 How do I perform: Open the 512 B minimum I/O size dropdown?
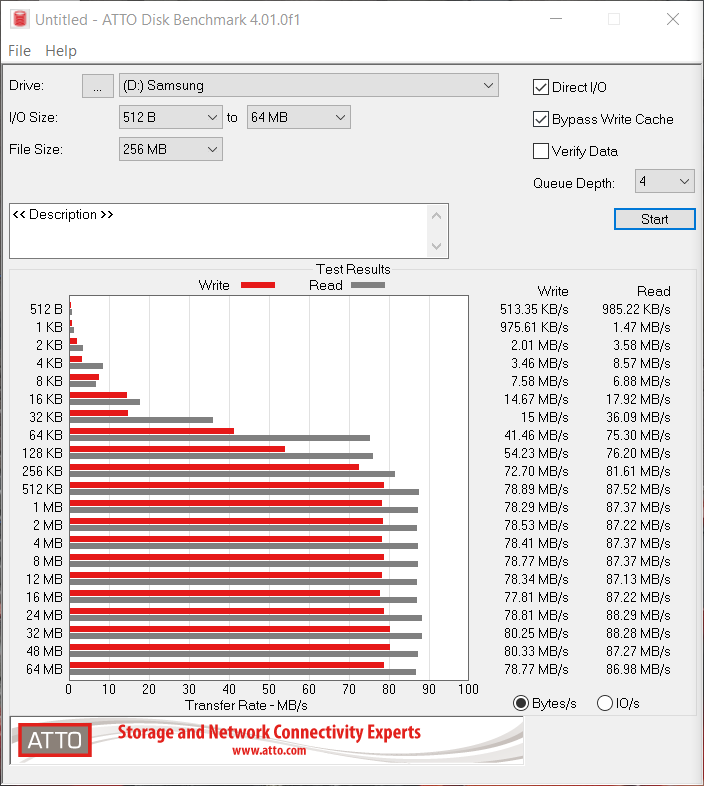(170, 117)
